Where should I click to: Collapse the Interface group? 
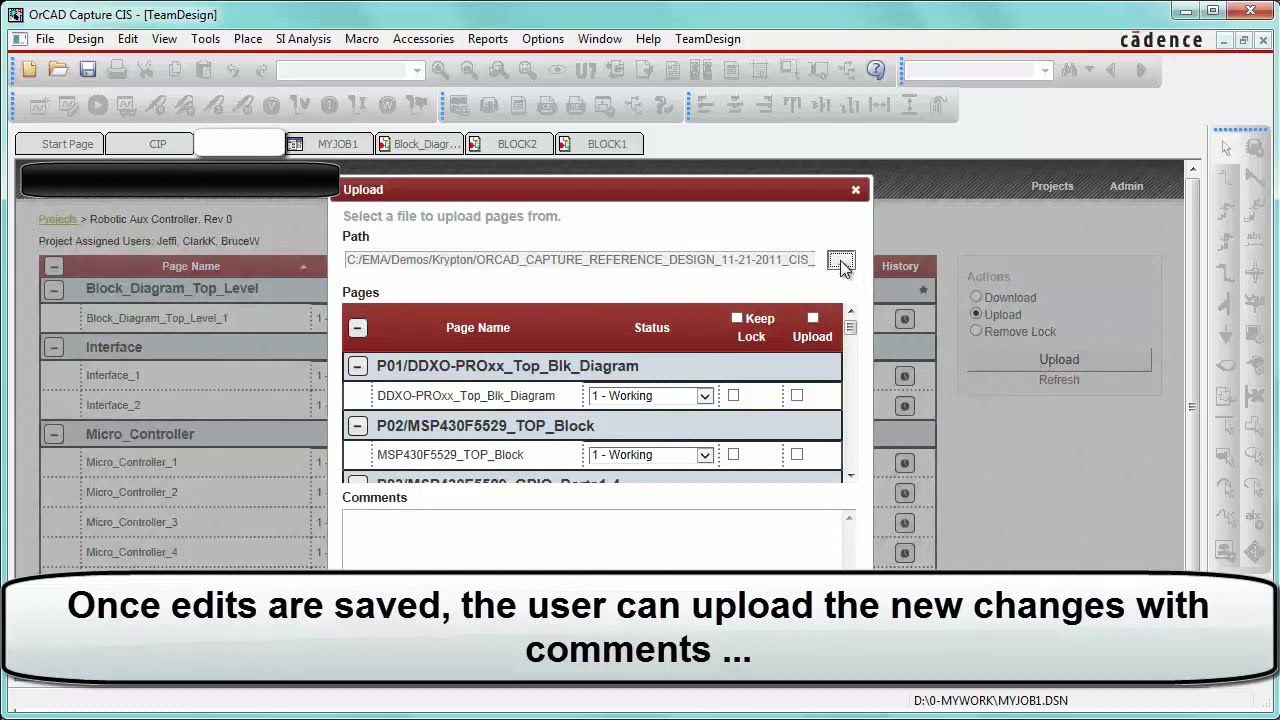point(54,347)
